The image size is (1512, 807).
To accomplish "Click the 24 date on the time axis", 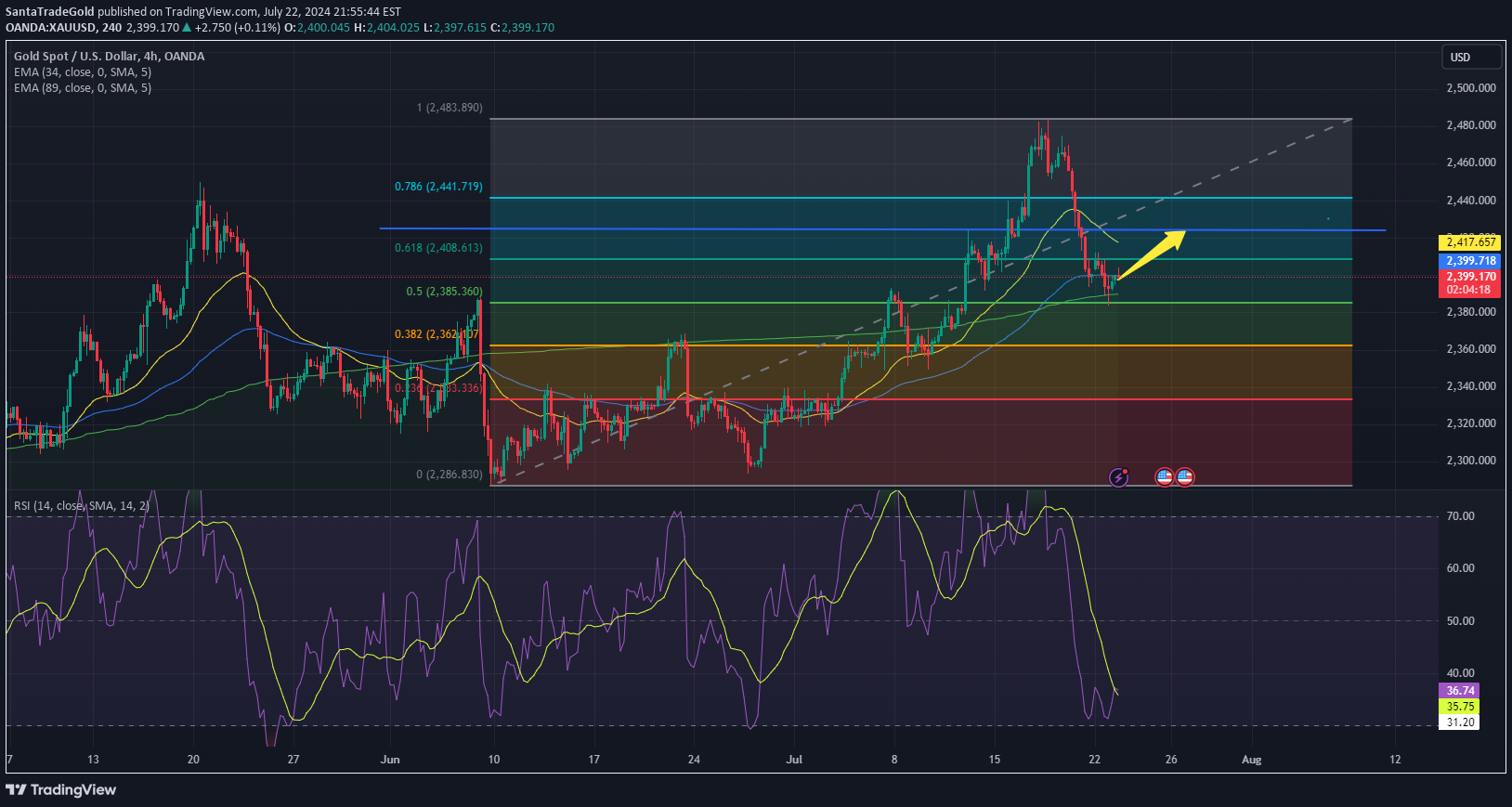I will pyautogui.click(x=694, y=760).
